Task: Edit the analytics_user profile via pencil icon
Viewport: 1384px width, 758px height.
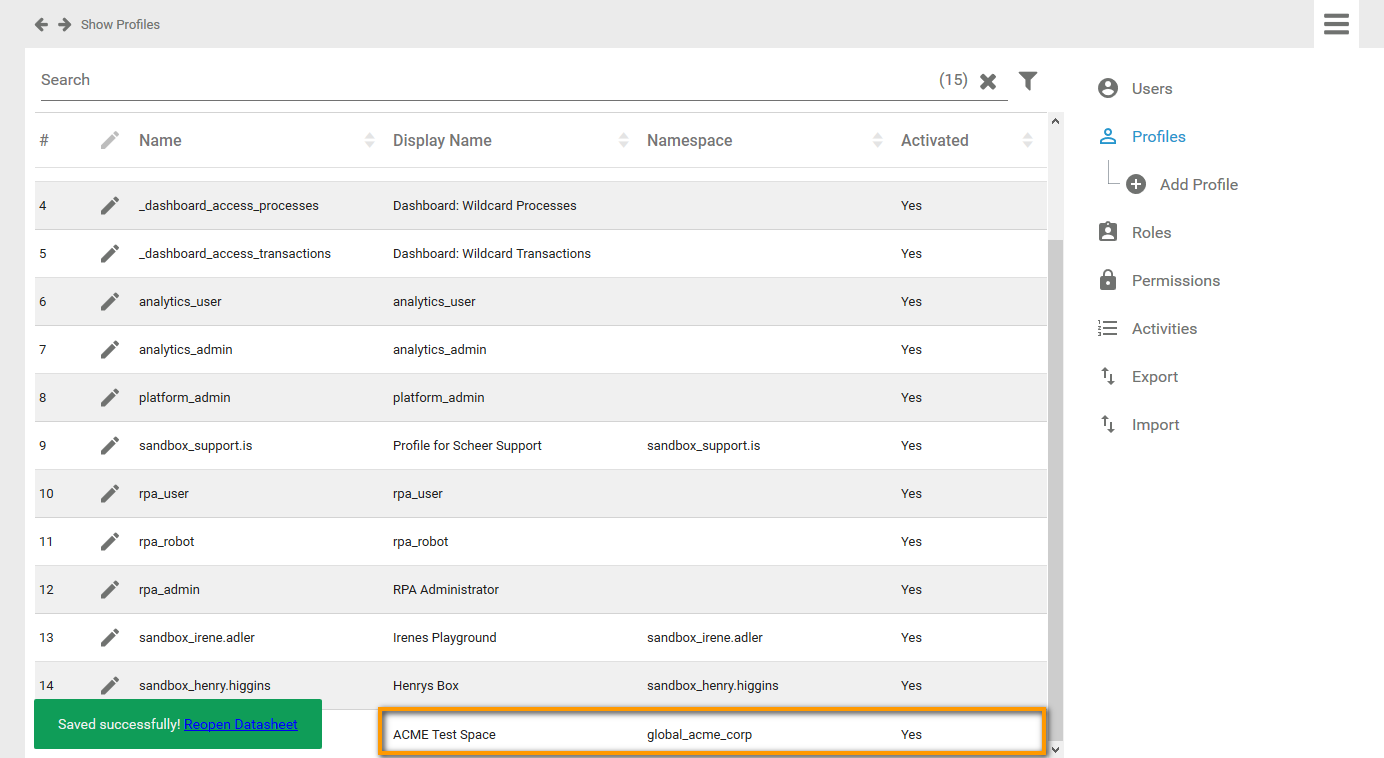Action: (110, 302)
